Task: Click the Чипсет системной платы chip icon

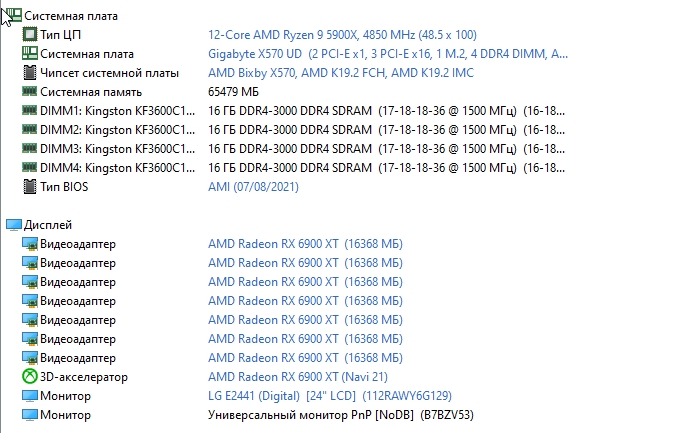Action: [29, 73]
